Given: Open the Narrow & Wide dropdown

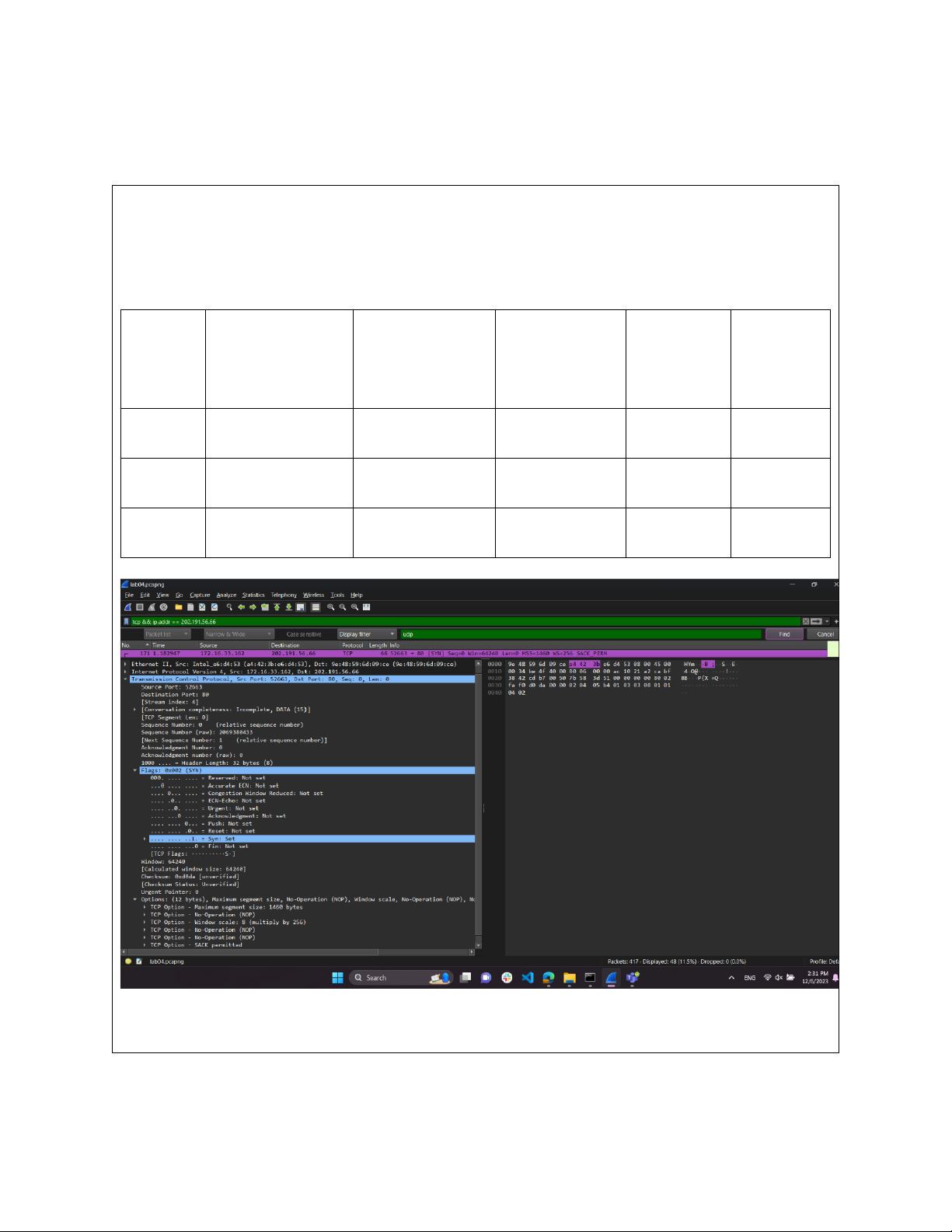Looking at the screenshot, I should 239,634.
